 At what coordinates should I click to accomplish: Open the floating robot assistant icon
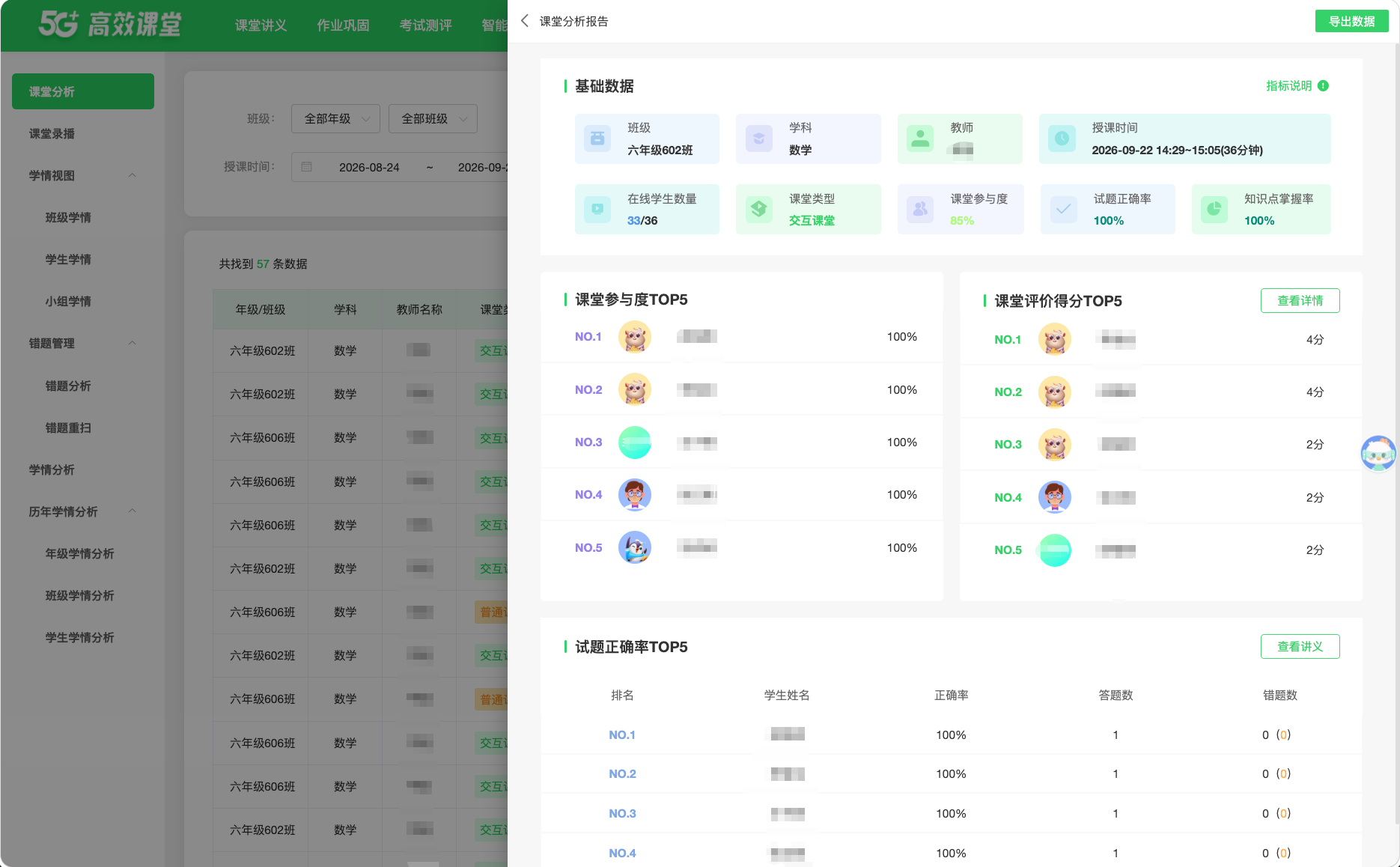tap(1378, 454)
